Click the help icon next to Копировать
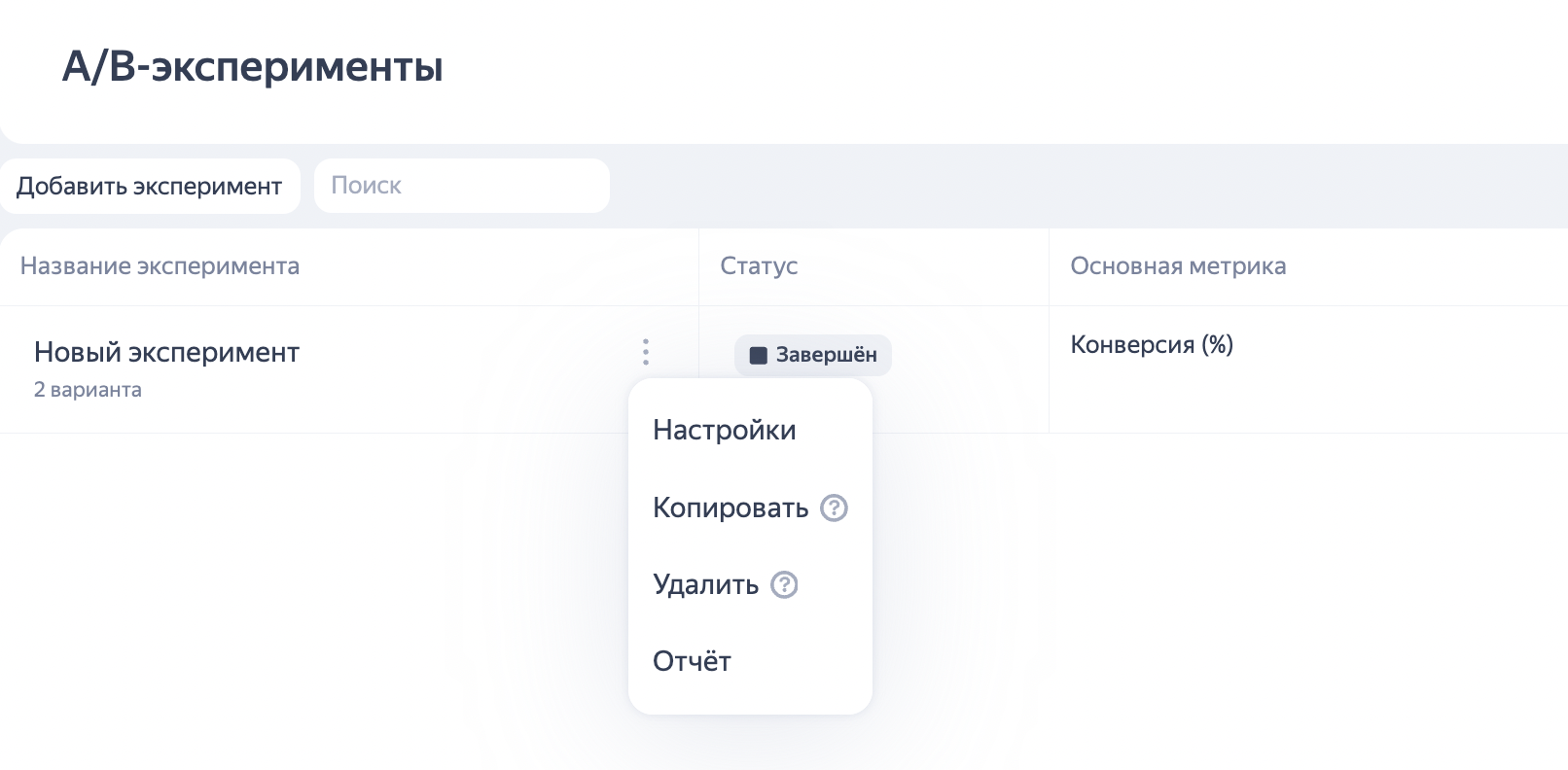The width and height of the screenshot is (1568, 770). pos(834,507)
